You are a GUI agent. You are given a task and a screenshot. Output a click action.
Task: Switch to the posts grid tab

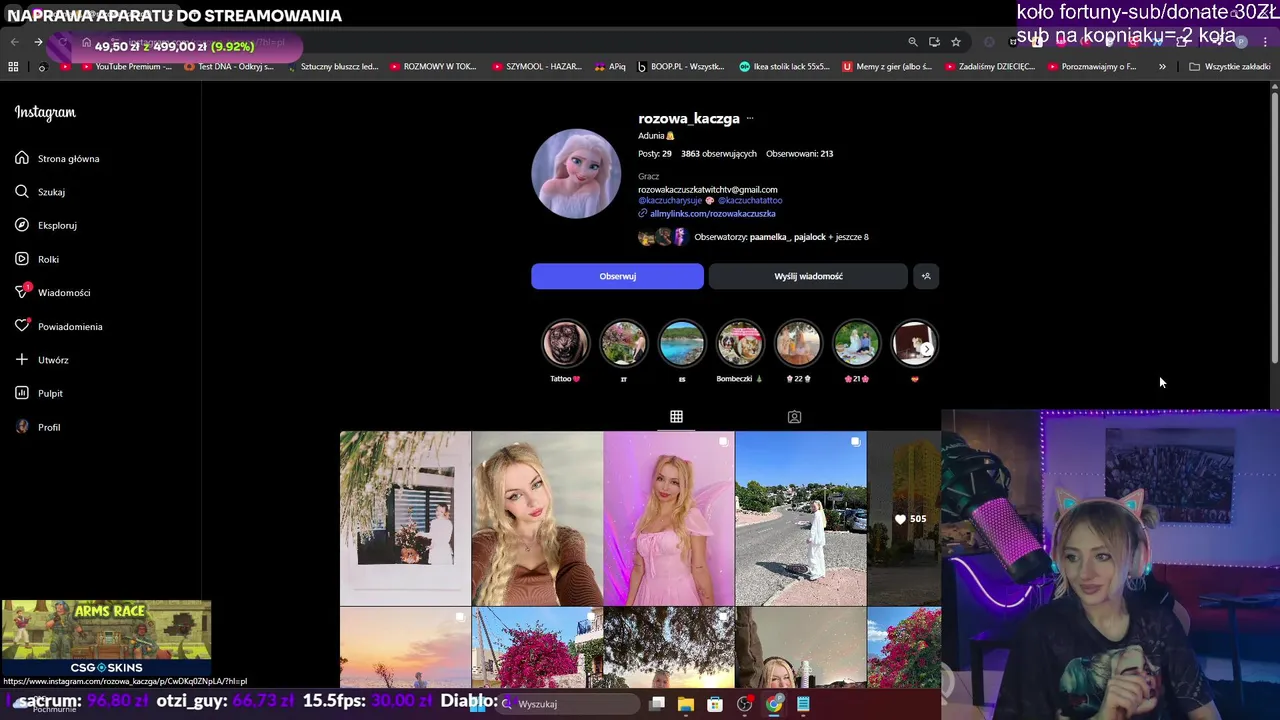(676, 417)
